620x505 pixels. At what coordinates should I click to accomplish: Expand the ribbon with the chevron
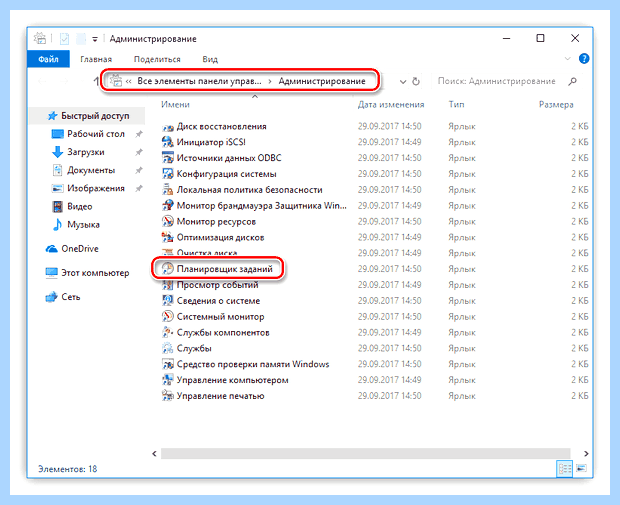coord(567,59)
